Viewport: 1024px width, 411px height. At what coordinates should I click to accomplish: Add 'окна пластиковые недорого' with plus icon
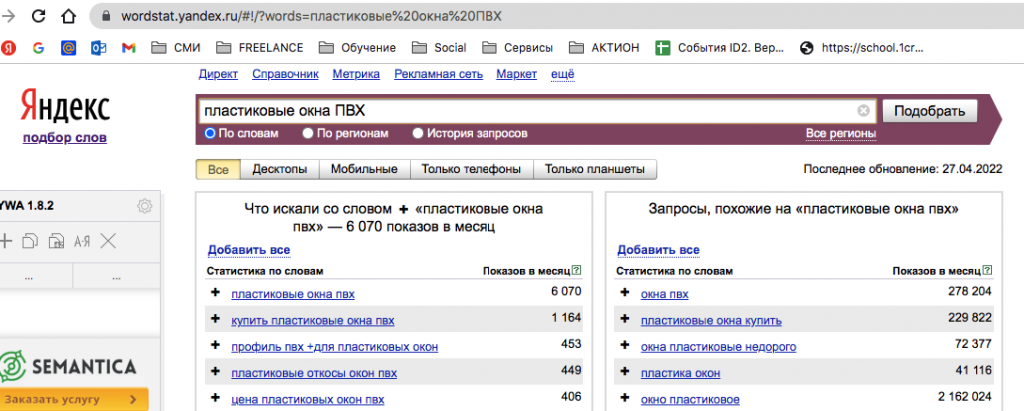pos(625,345)
